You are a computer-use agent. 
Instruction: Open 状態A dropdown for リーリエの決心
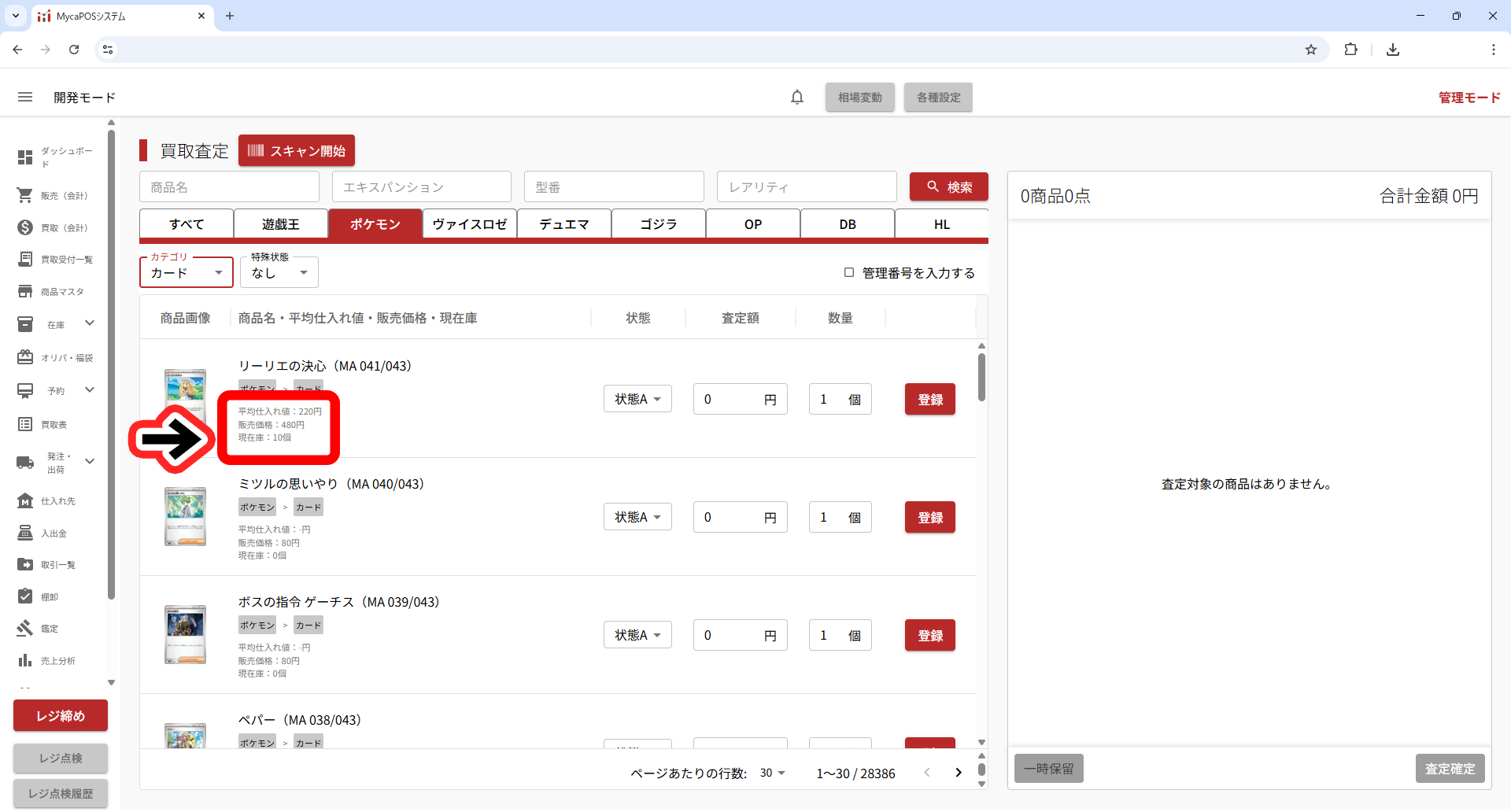[x=637, y=399]
